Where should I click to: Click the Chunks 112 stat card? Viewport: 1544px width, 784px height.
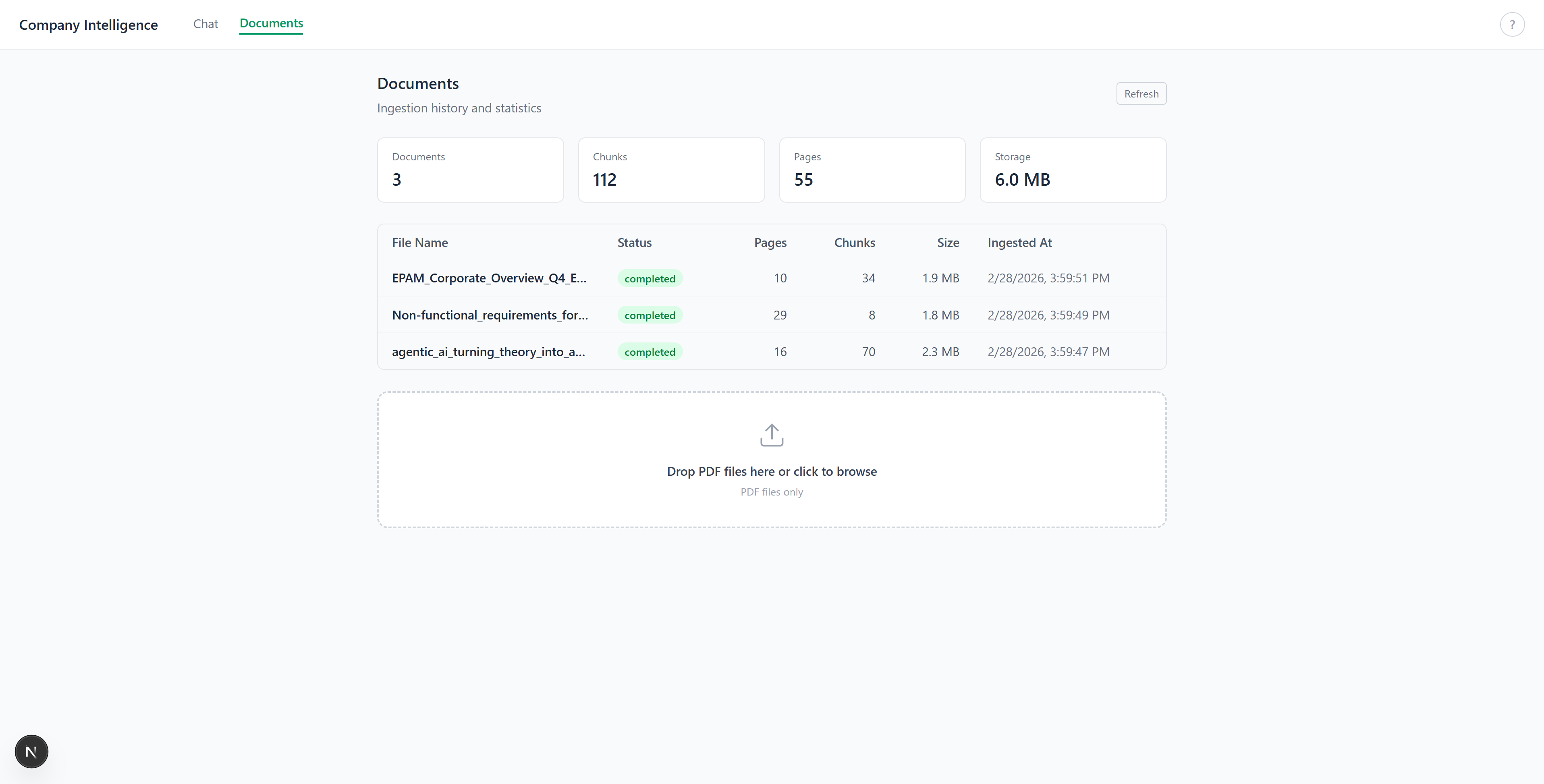tap(671, 170)
